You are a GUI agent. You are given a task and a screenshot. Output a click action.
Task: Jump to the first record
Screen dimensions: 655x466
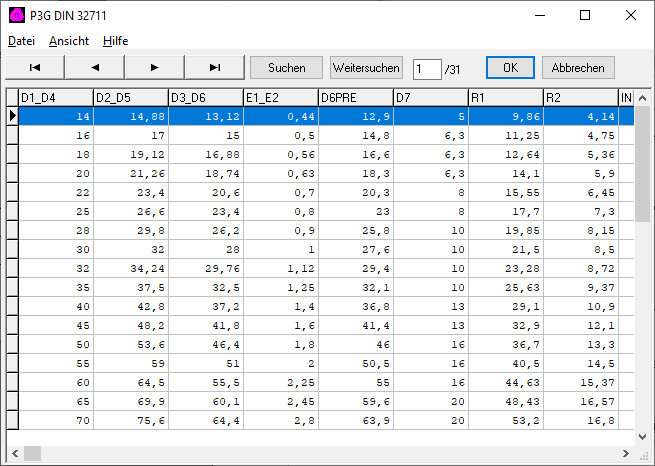[35, 68]
